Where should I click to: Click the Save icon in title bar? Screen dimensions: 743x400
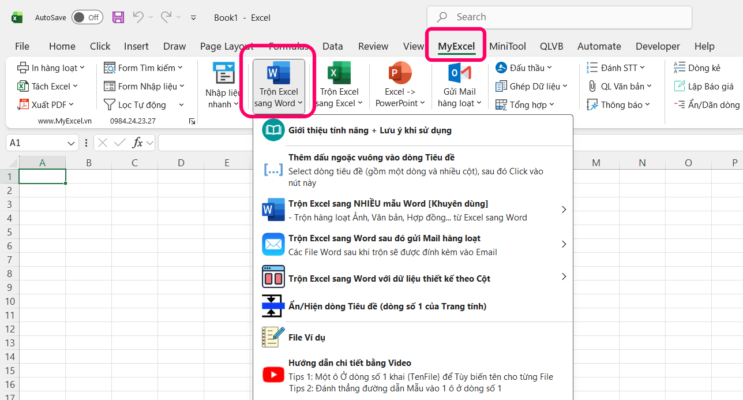pyautogui.click(x=118, y=17)
